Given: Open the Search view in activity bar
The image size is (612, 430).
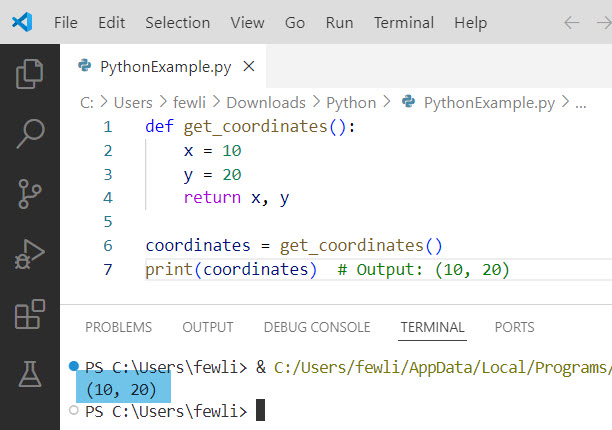Looking at the screenshot, I should pyautogui.click(x=30, y=134).
